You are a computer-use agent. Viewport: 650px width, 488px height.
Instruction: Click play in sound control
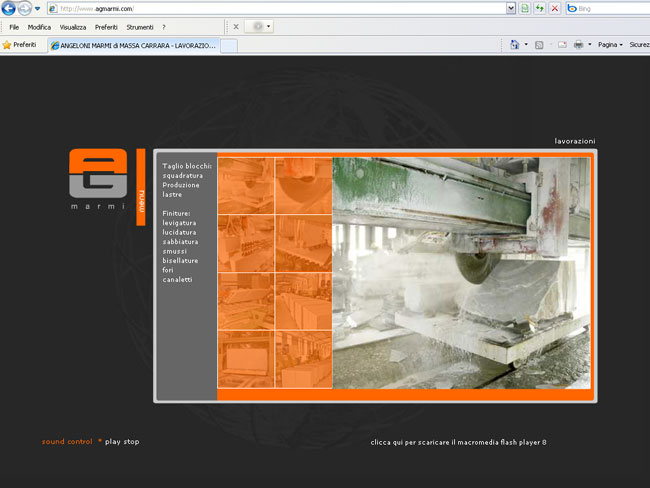pyautogui.click(x=112, y=442)
